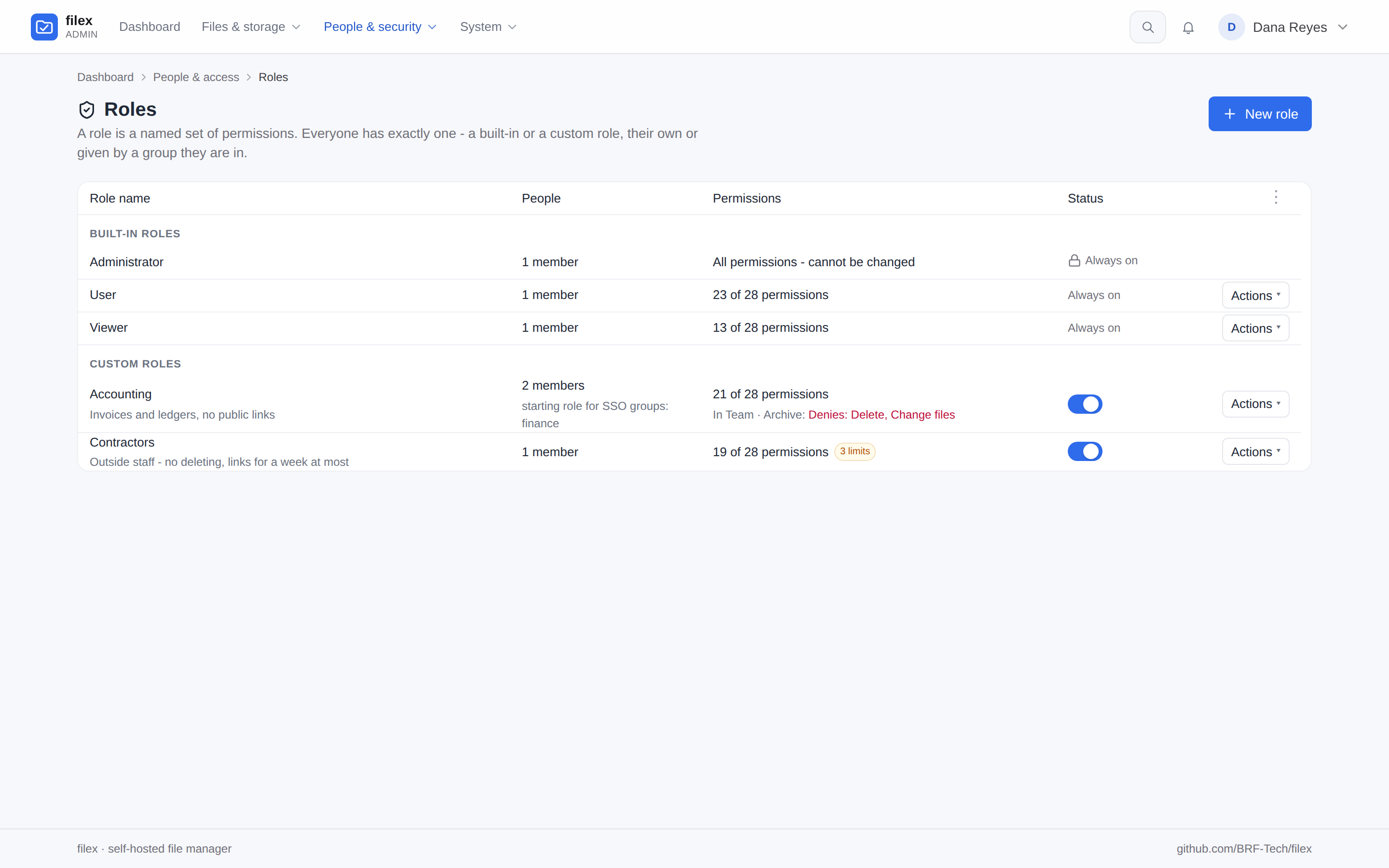This screenshot has width=1389, height=868.
Task: Click the 2 members cell
Action: (x=553, y=385)
